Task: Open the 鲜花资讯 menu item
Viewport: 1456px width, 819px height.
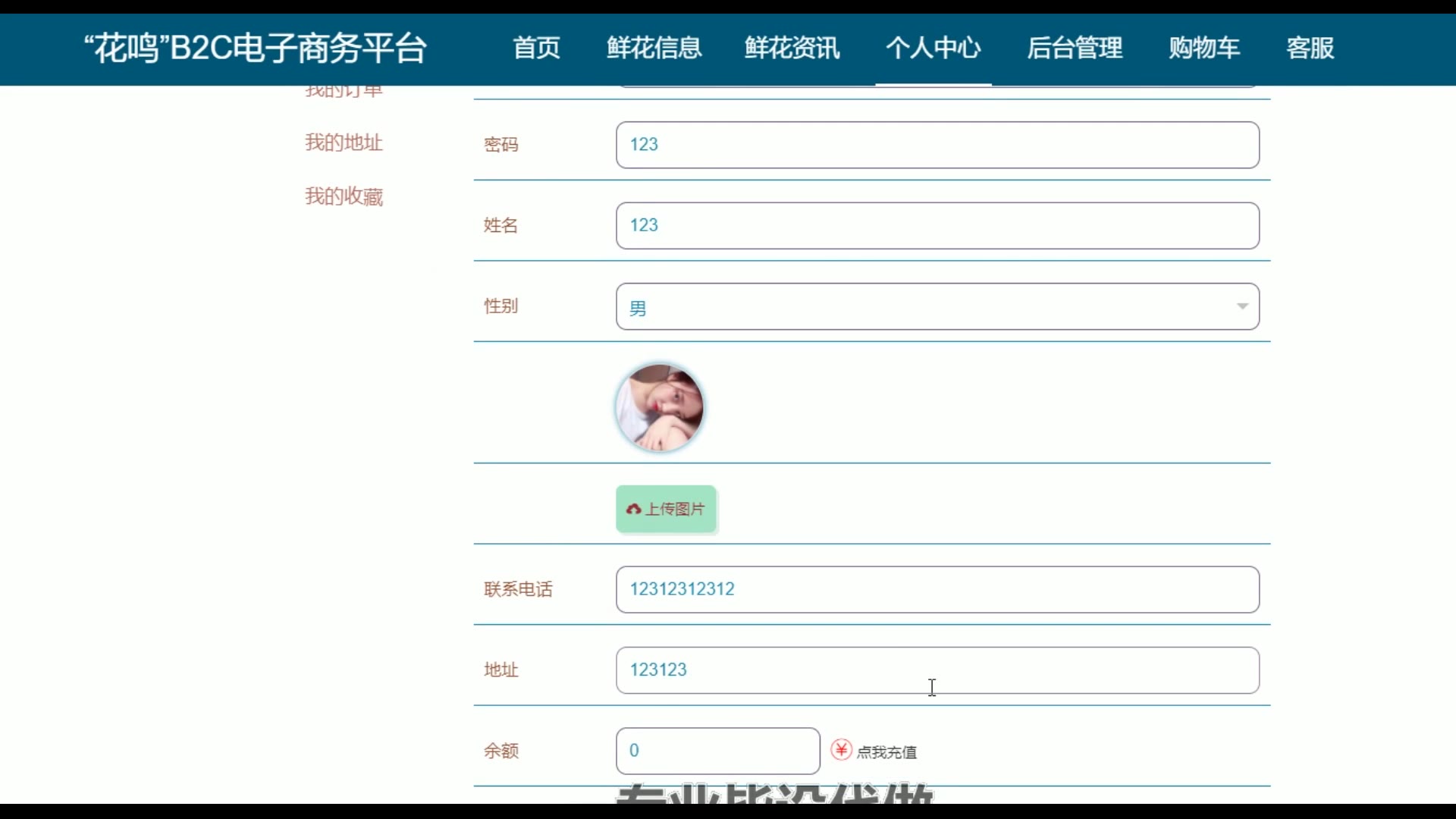Action: click(792, 48)
